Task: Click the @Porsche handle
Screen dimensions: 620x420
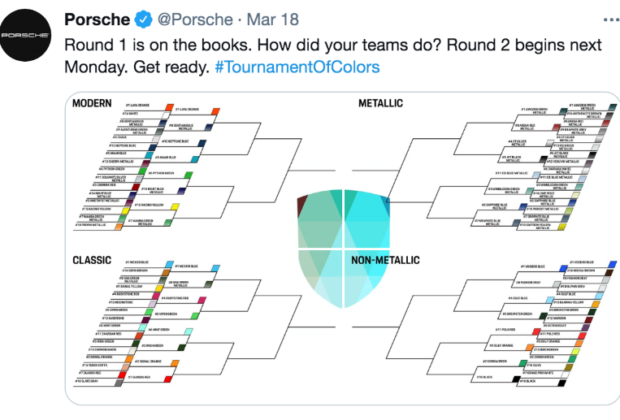Action: click(x=195, y=19)
